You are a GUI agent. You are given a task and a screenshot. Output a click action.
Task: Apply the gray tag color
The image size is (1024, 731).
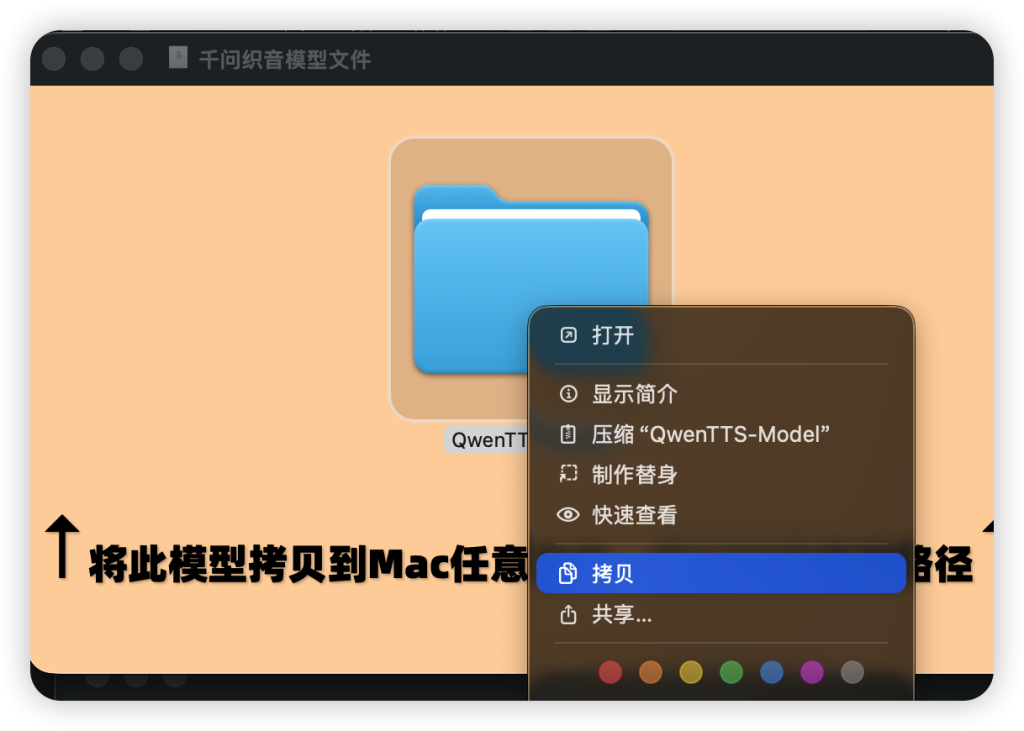point(852,672)
